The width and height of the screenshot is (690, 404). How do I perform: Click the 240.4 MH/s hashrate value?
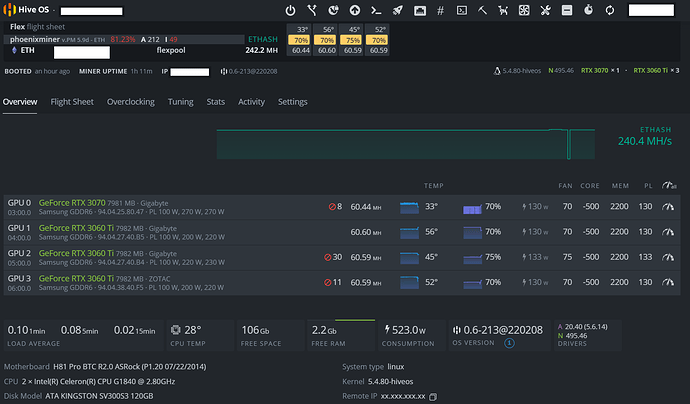pos(645,141)
